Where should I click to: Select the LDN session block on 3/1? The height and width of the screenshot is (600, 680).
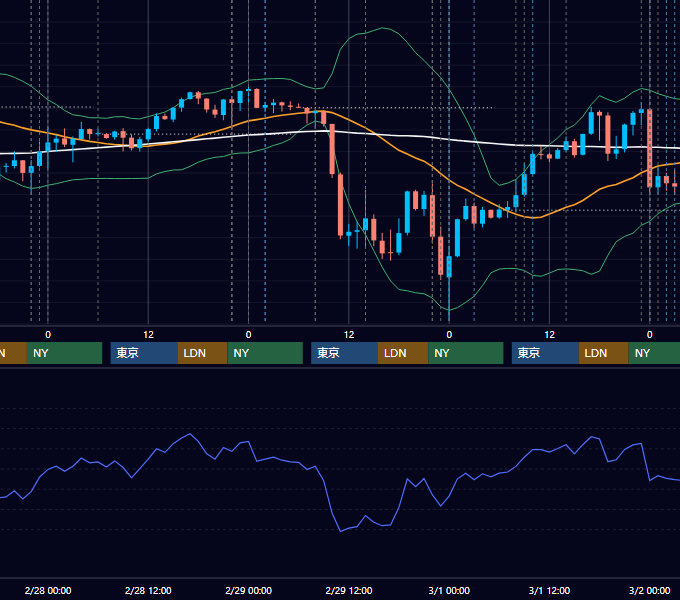pos(604,353)
